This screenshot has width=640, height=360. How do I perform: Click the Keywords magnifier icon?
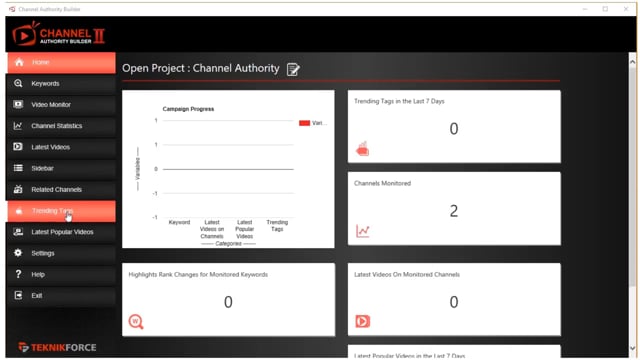(x=18, y=83)
